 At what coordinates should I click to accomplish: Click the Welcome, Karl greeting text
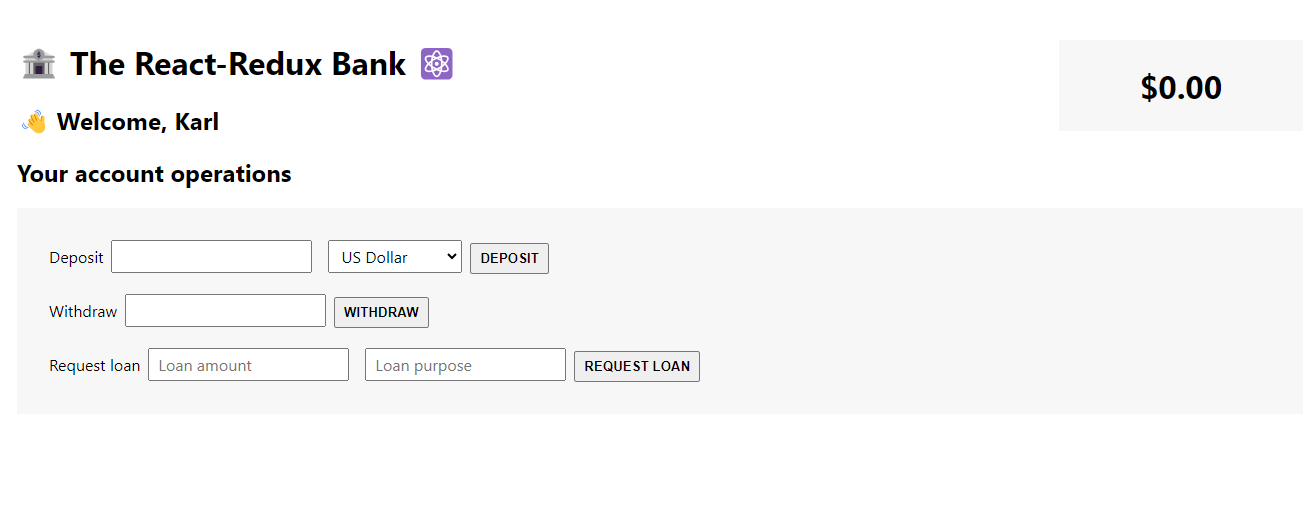coord(138,122)
